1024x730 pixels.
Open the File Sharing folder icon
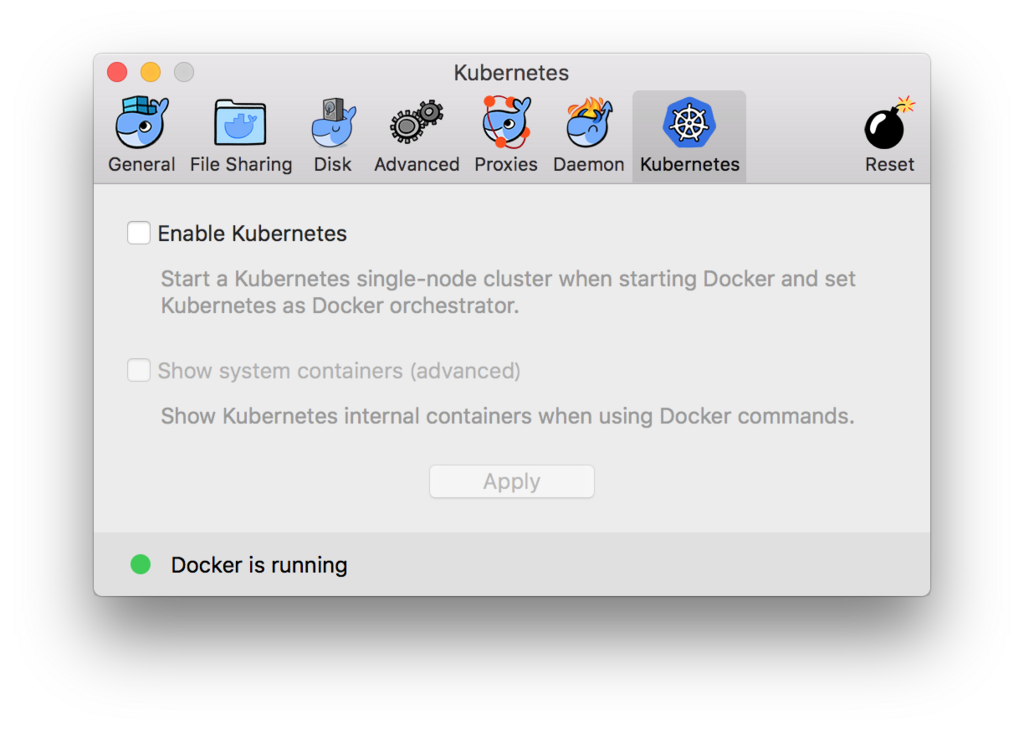click(240, 123)
